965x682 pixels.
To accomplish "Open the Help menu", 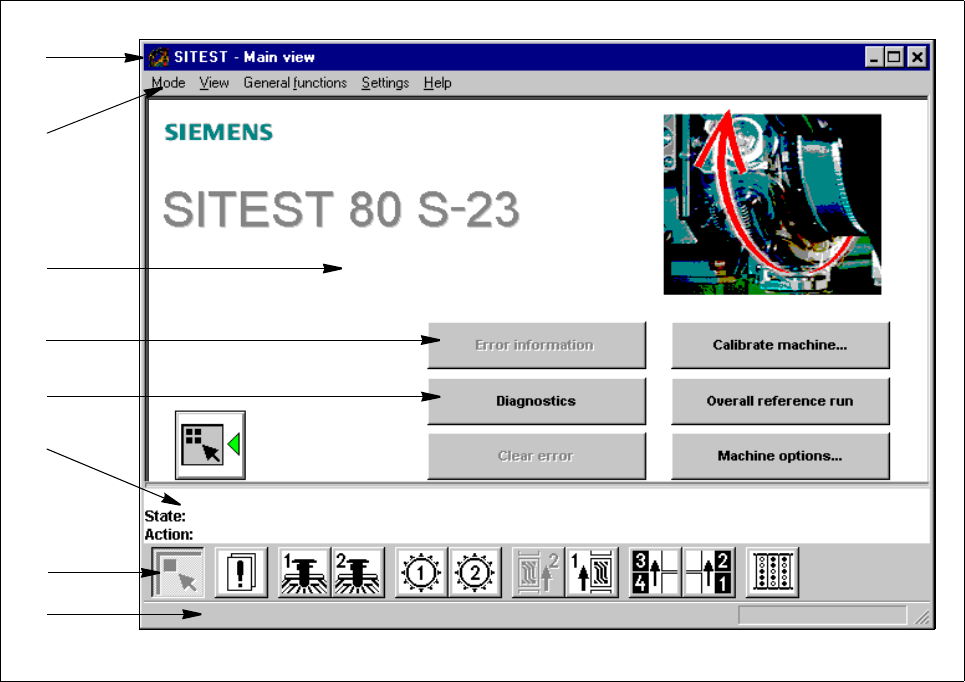I will (x=437, y=82).
